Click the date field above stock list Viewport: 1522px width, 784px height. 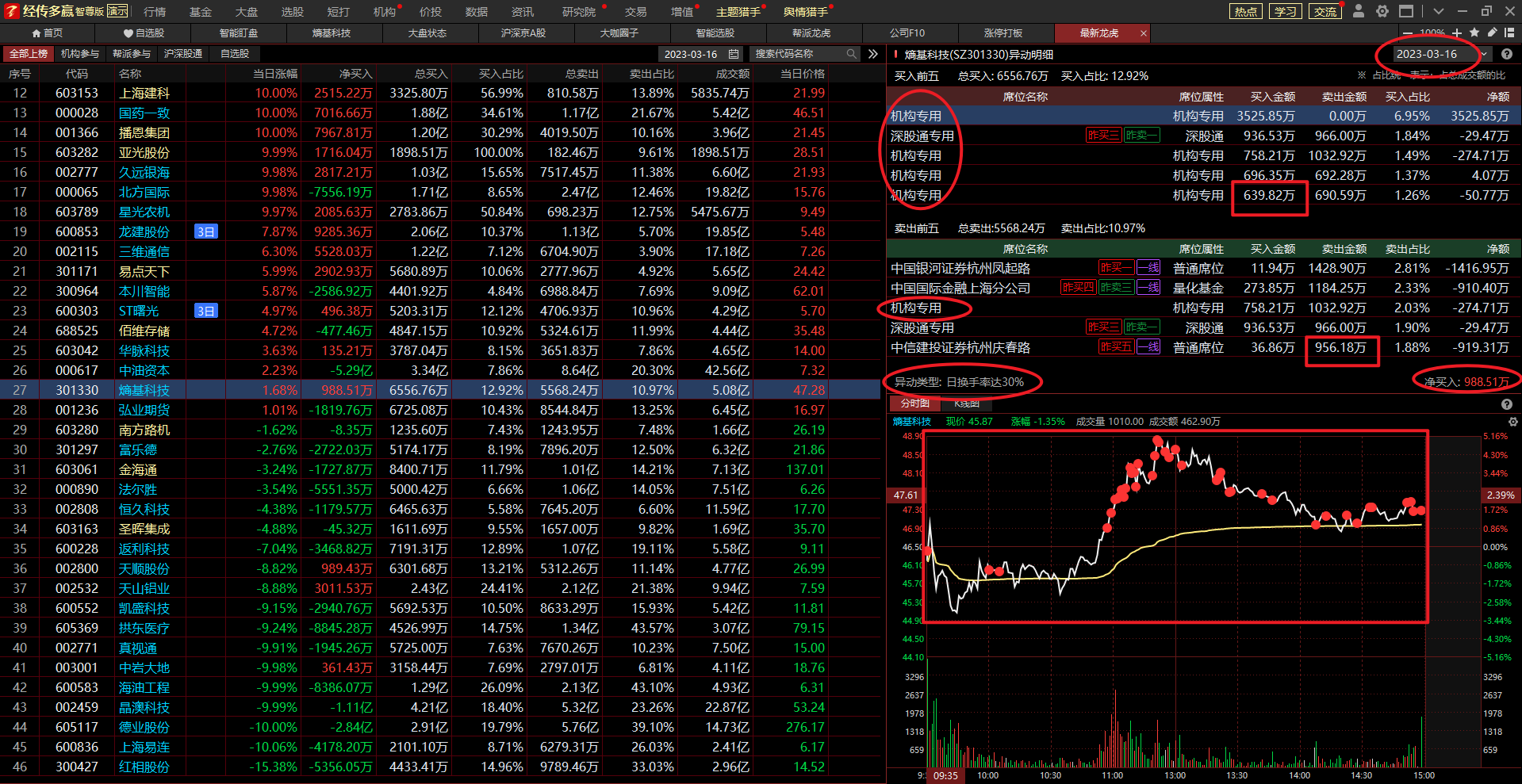point(700,54)
